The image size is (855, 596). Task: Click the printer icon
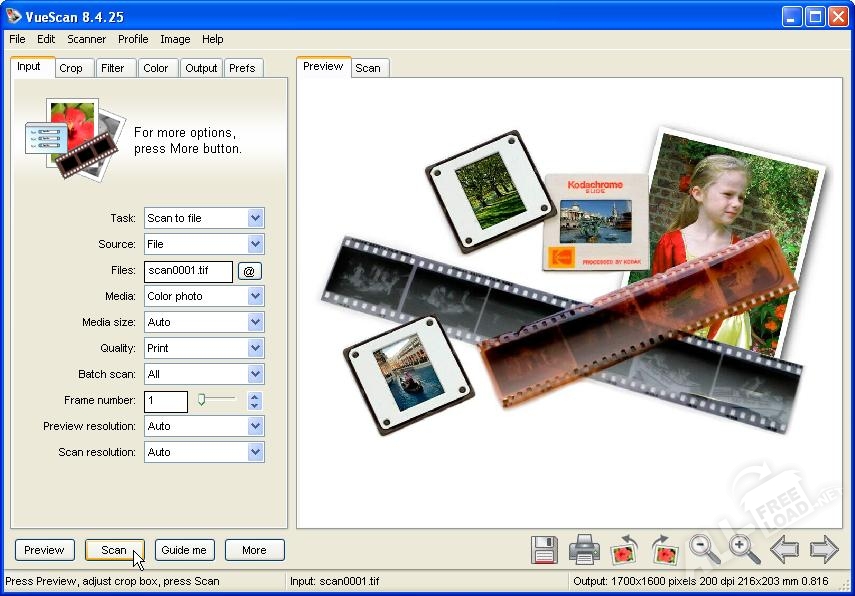[584, 549]
